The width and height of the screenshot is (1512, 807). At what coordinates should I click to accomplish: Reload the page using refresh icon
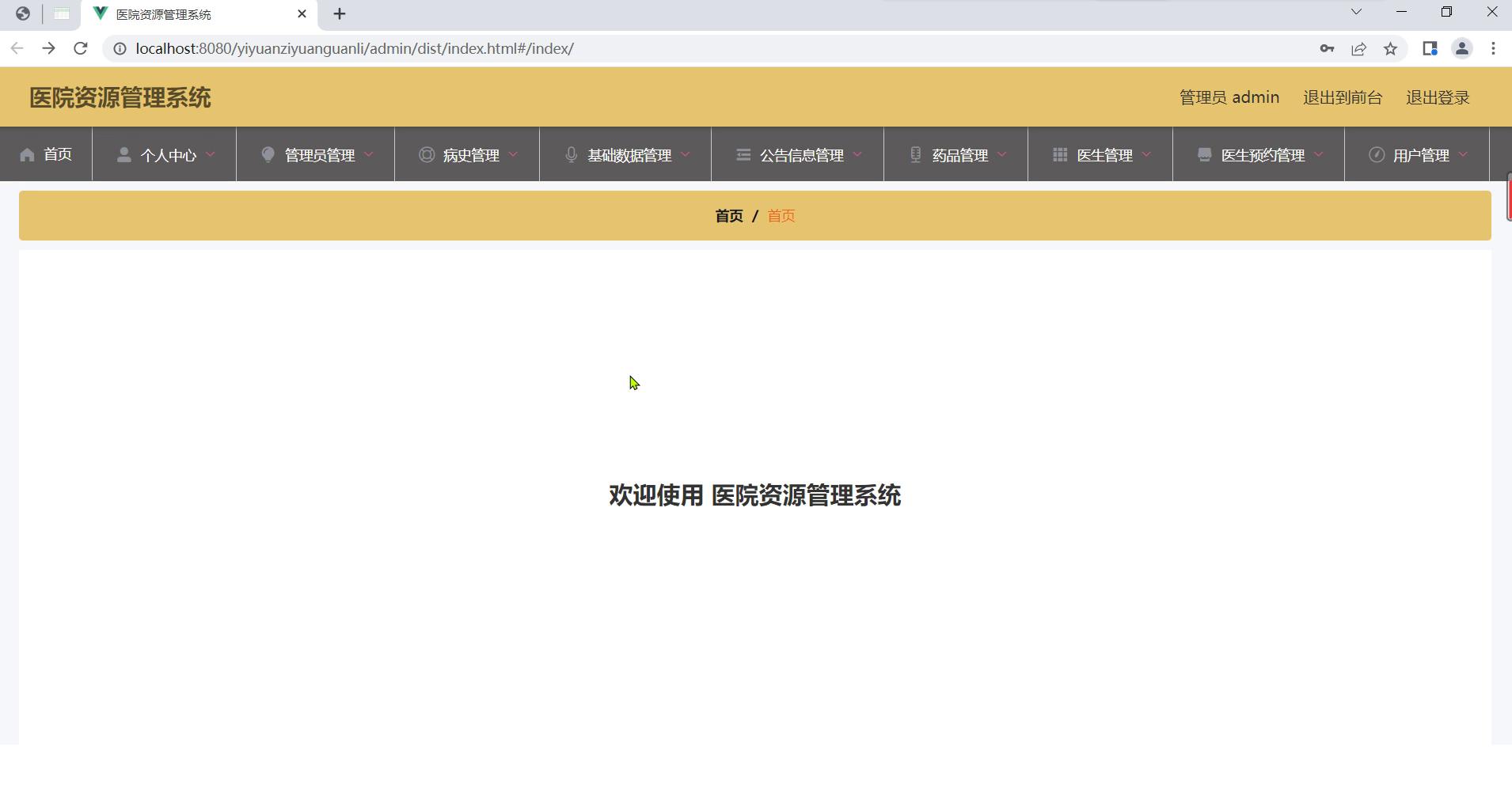[80, 49]
